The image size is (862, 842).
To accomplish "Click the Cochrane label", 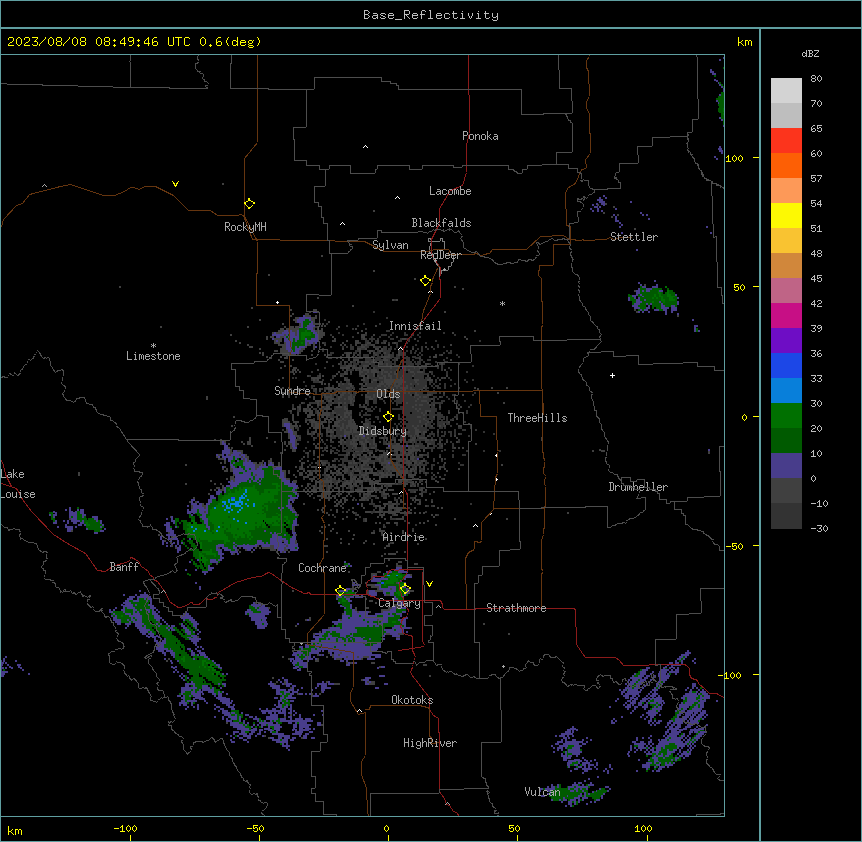I will pos(322,568).
